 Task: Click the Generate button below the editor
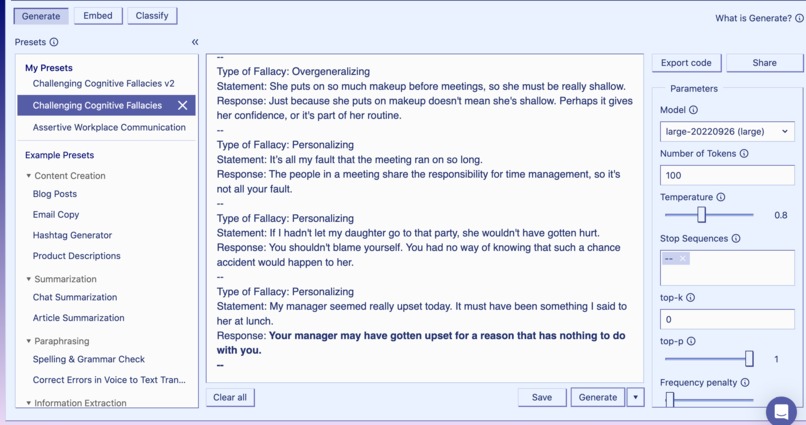[598, 397]
